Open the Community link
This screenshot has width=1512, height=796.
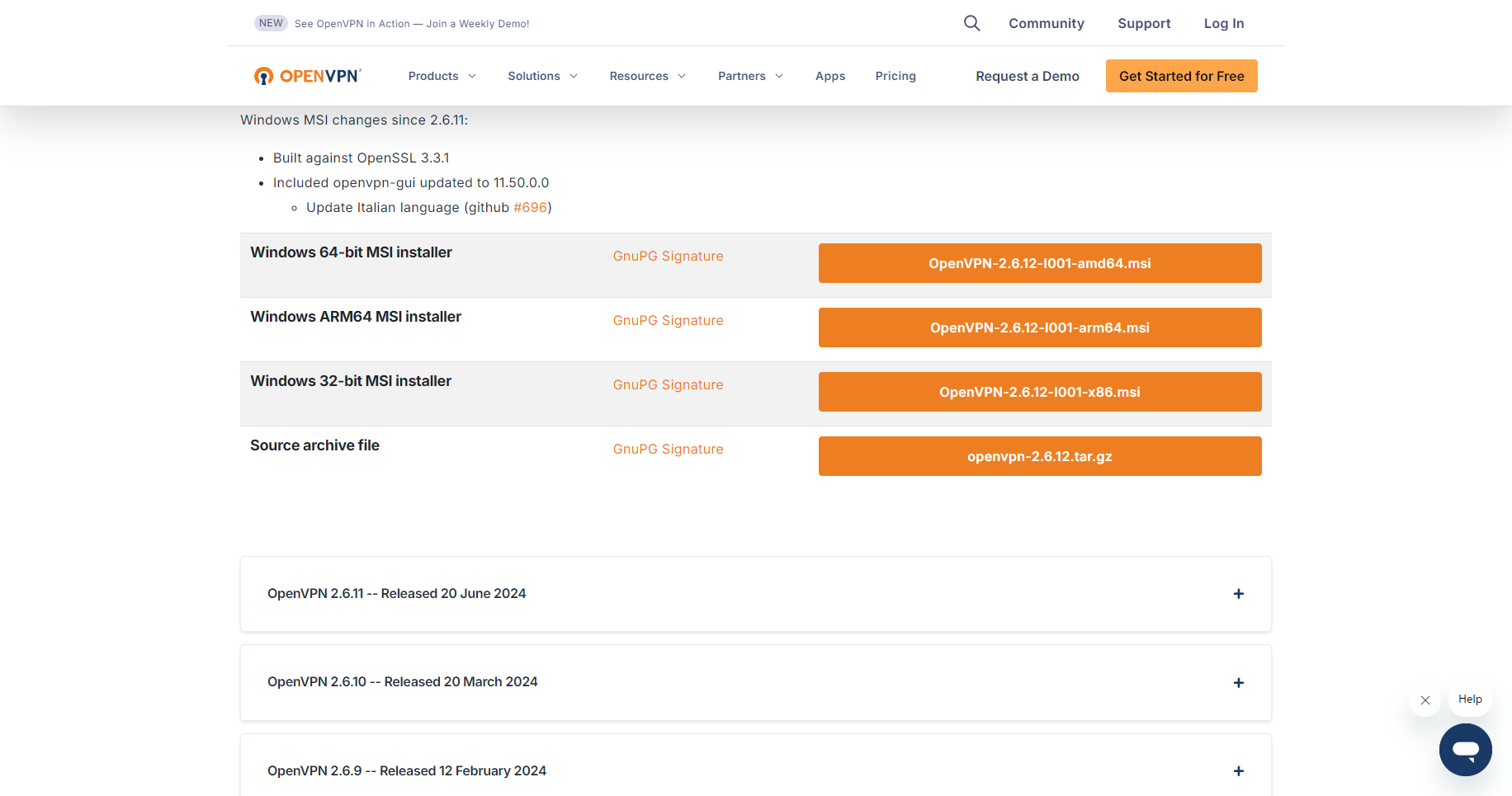click(x=1047, y=23)
